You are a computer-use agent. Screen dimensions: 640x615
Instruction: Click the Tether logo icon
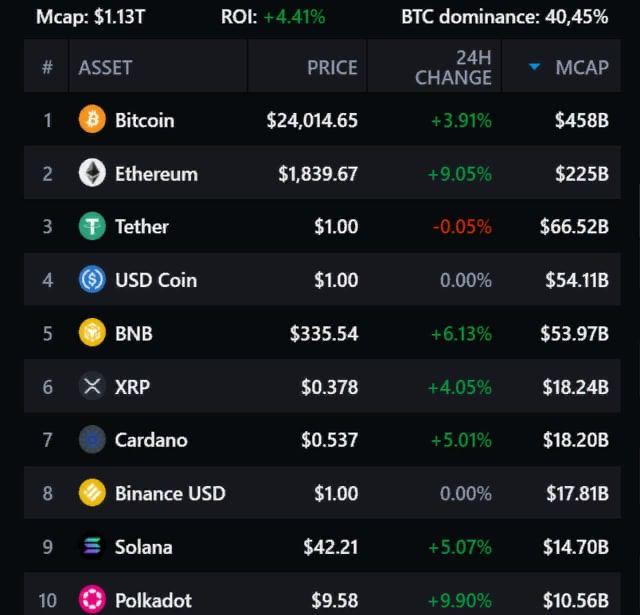coord(92,226)
